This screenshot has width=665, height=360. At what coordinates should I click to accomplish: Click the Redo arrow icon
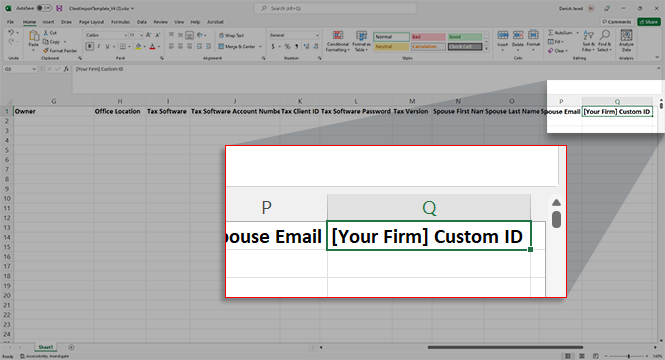[11, 41]
